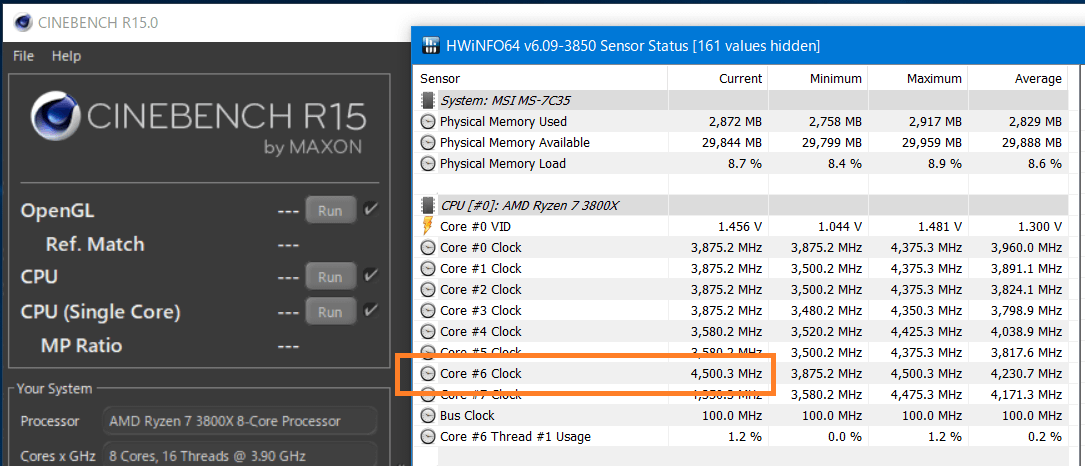Click the Core #4 Clock sensor icon
Image resolution: width=1085 pixels, height=466 pixels.
click(428, 332)
